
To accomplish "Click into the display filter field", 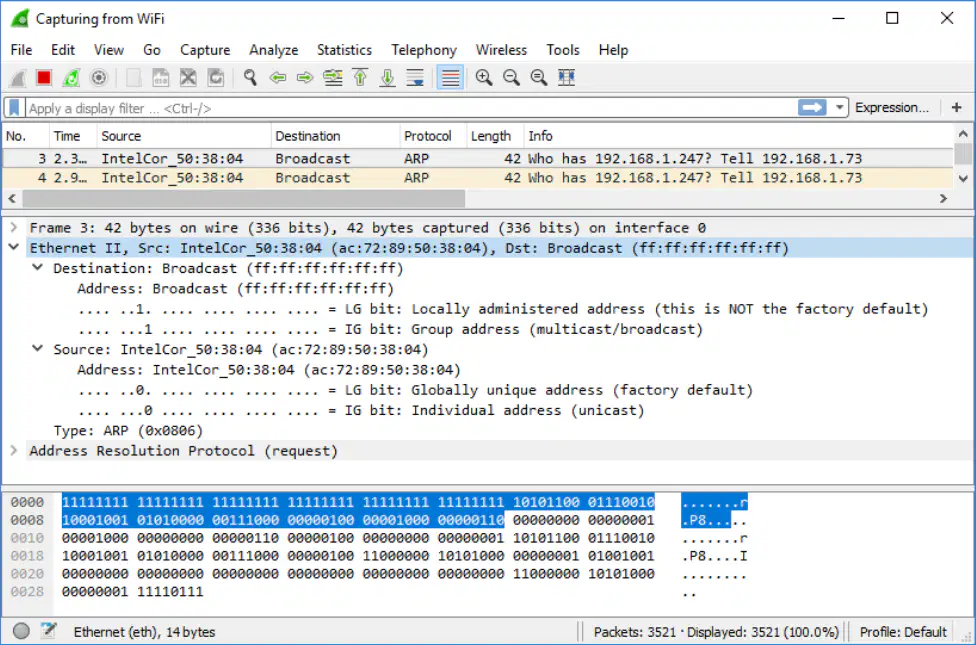I will click(411, 108).
